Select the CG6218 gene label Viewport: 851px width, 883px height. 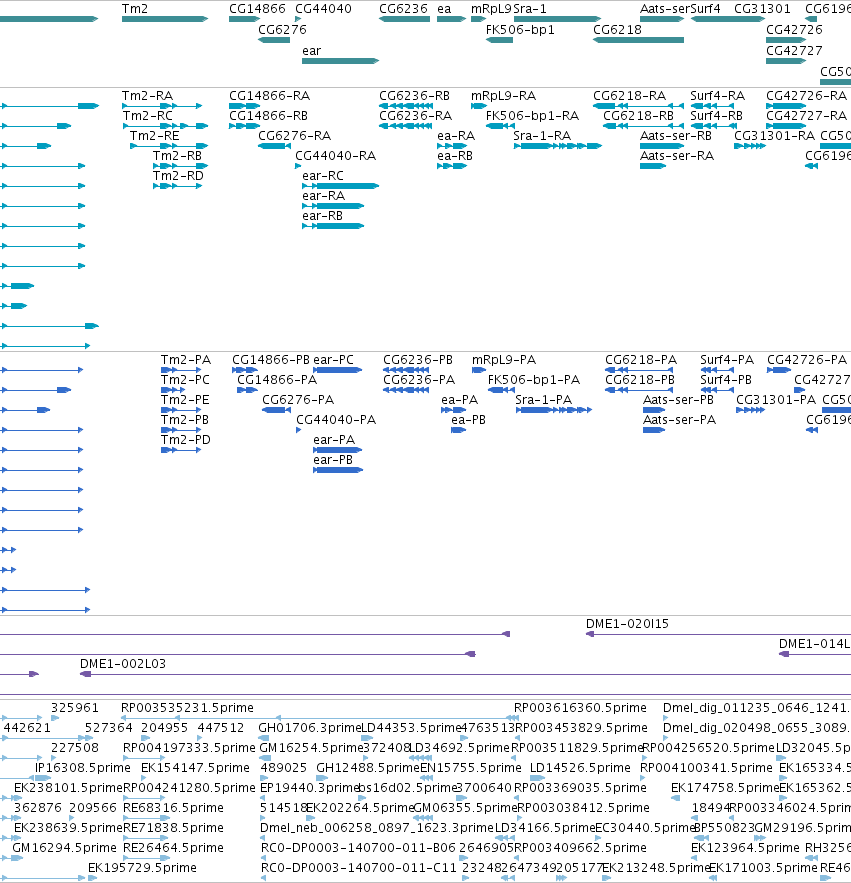coord(617,30)
